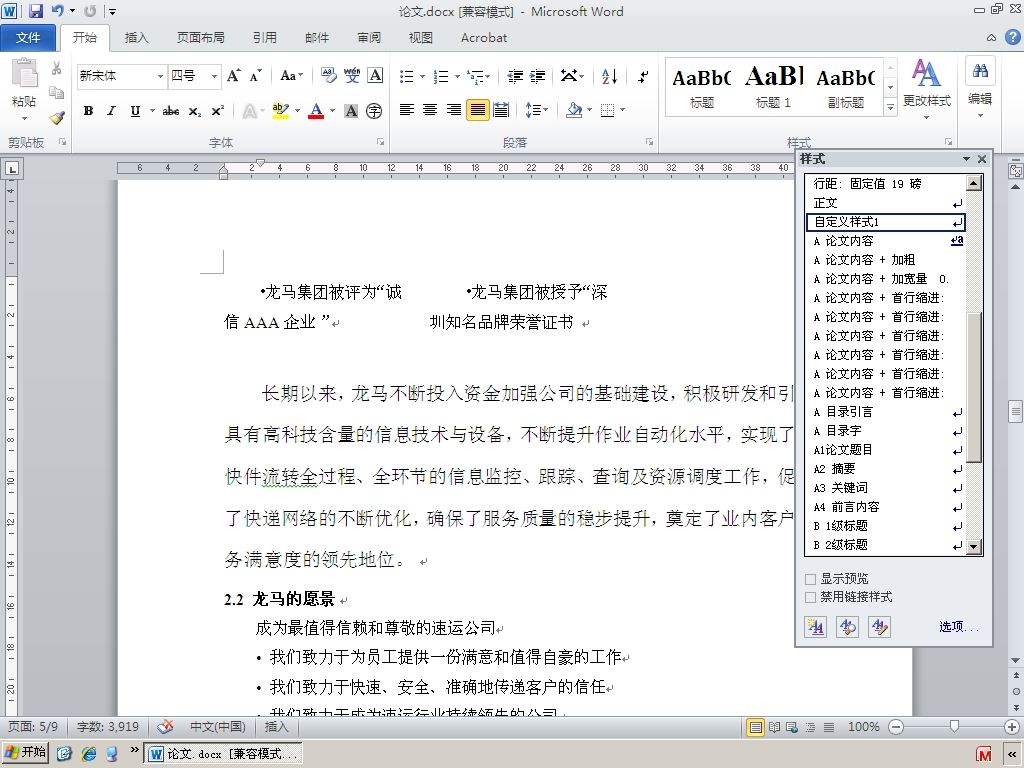The width and height of the screenshot is (1024, 768).
Task: Click the Undo arrow icon
Action: 58,10
